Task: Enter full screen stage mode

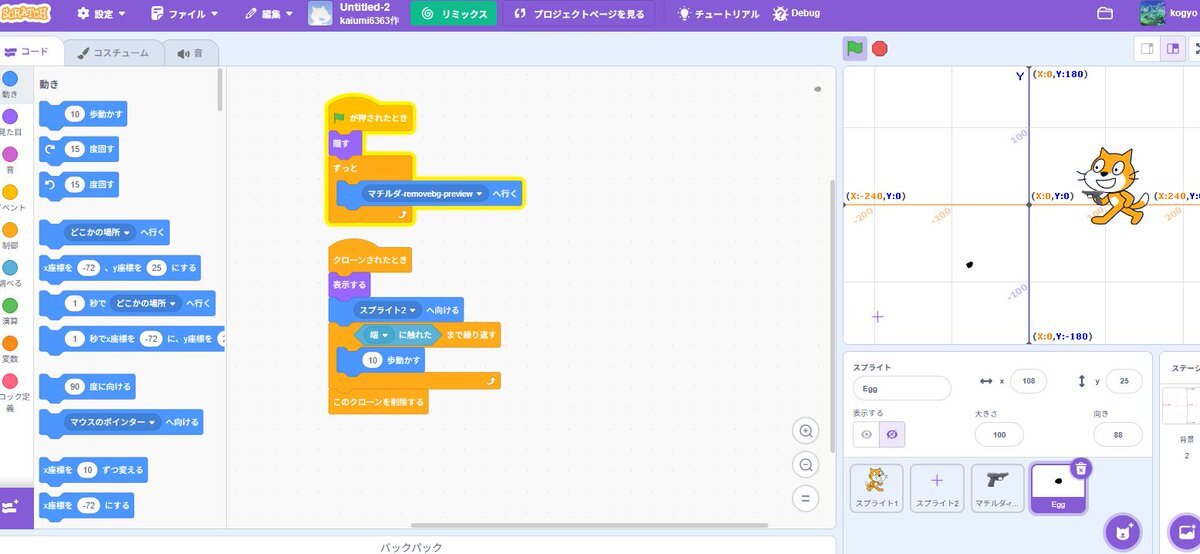Action: pyautogui.click(x=1196, y=48)
